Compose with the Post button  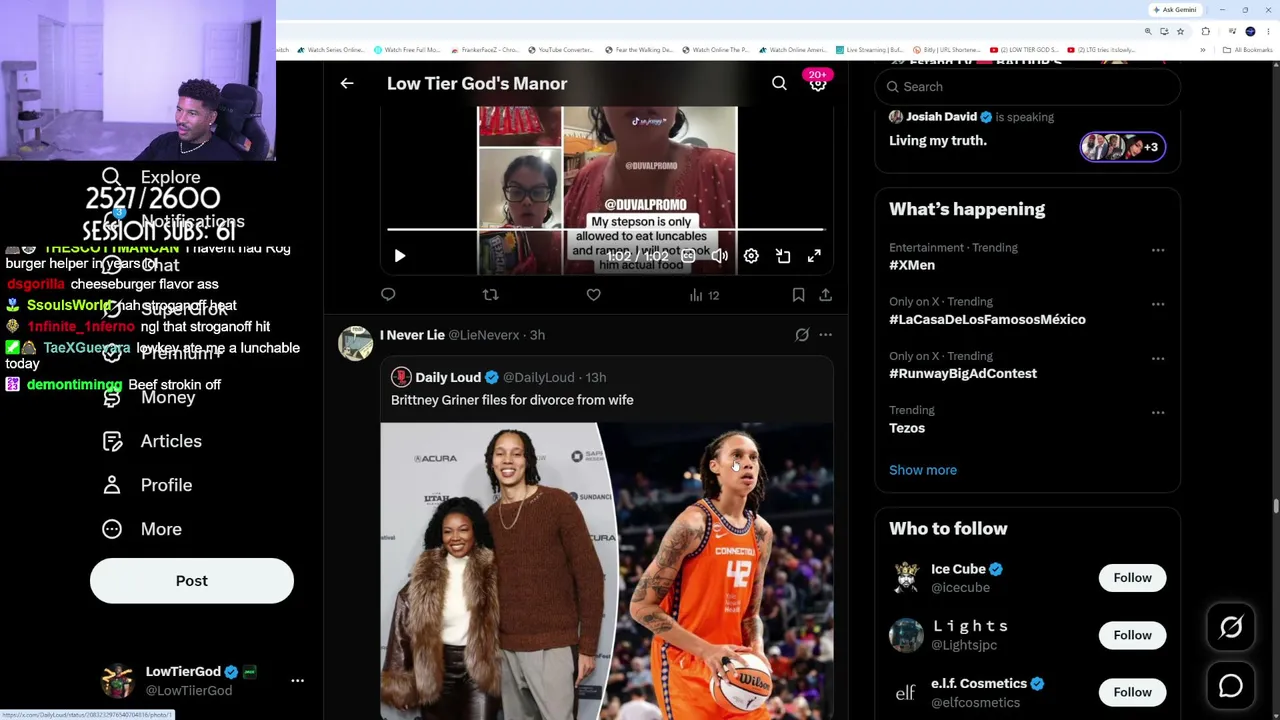pos(192,581)
